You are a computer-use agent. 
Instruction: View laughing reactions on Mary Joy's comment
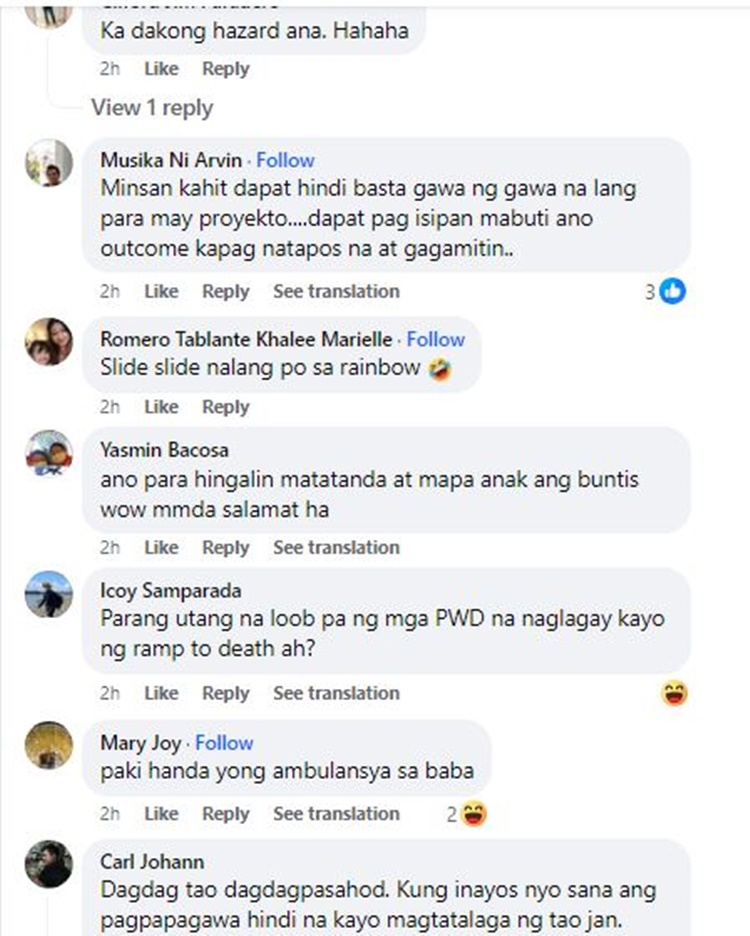[467, 814]
